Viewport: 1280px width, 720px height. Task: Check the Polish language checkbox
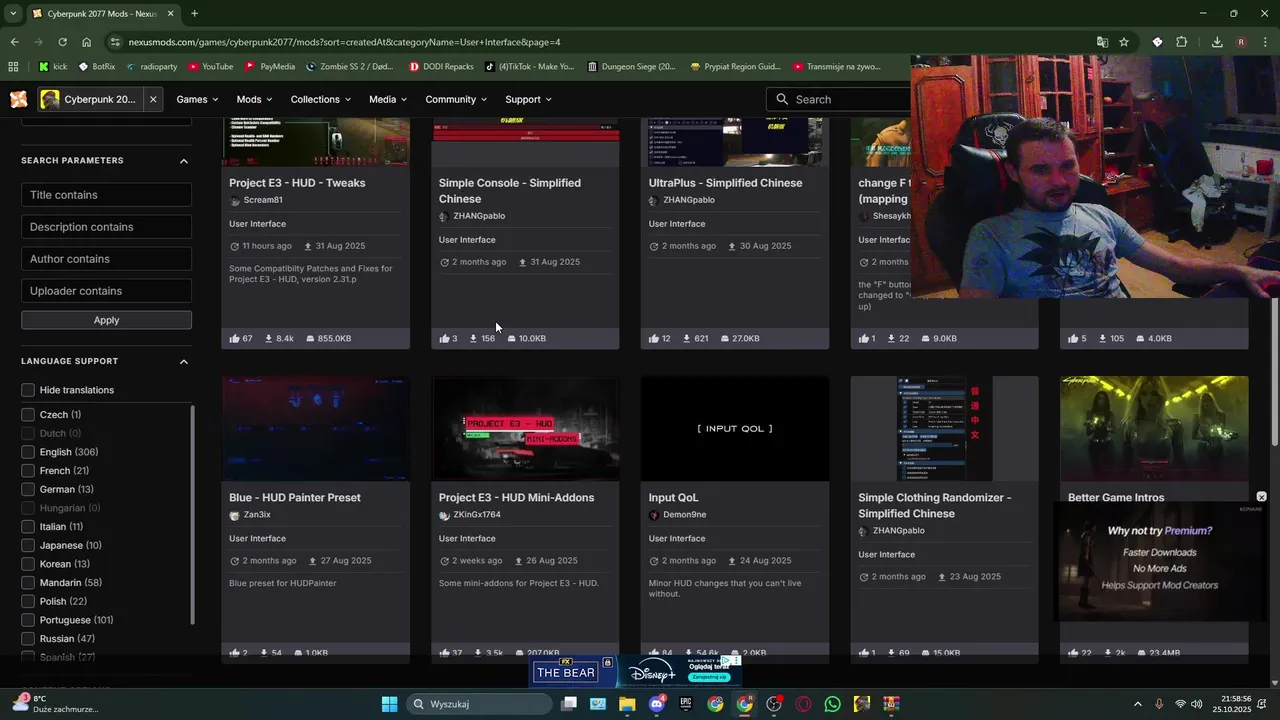coord(28,601)
